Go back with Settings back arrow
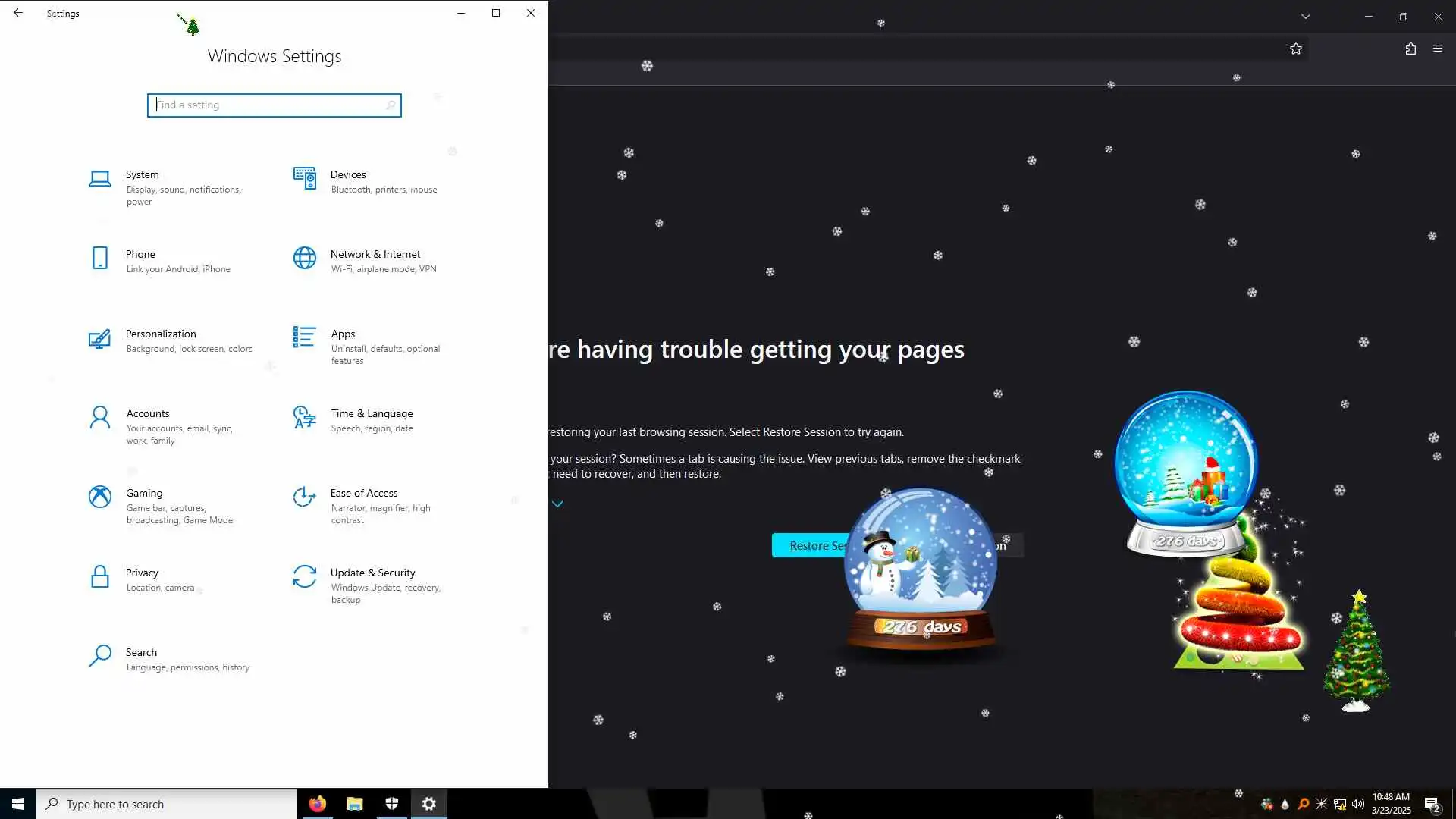 [x=18, y=13]
